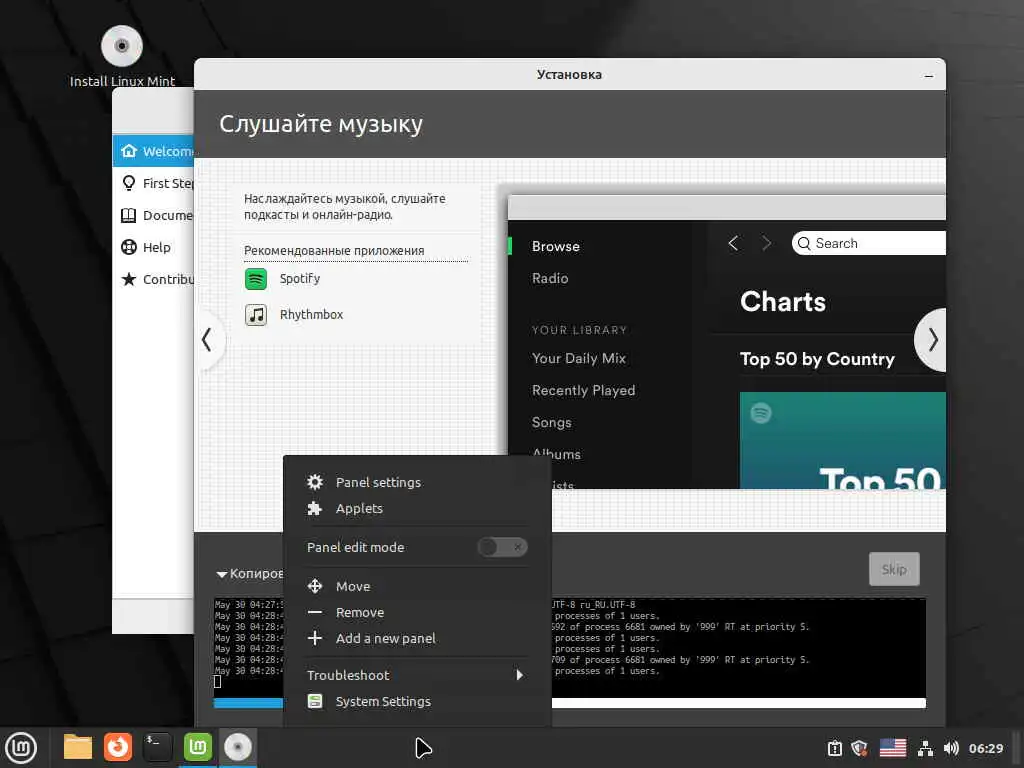Click Songs in the Spotify screenshot

pos(551,423)
